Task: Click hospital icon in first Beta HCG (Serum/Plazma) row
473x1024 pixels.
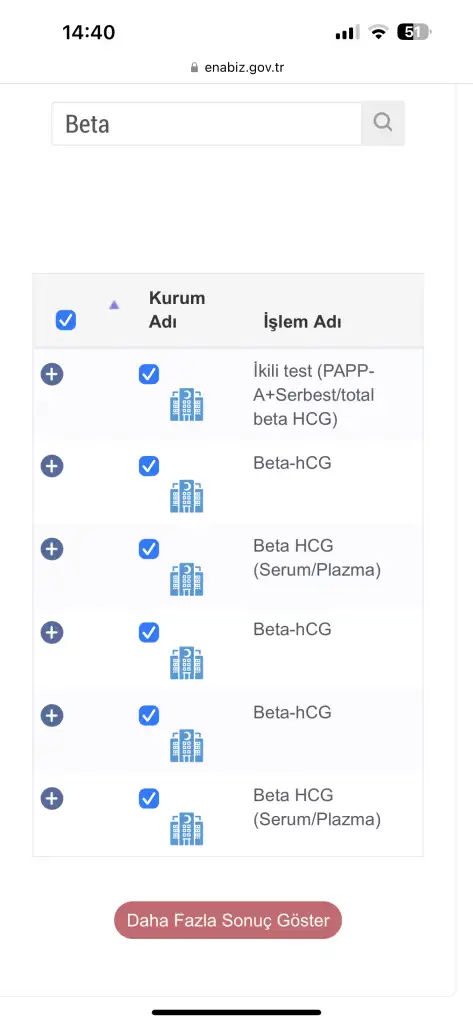Action: tap(187, 579)
